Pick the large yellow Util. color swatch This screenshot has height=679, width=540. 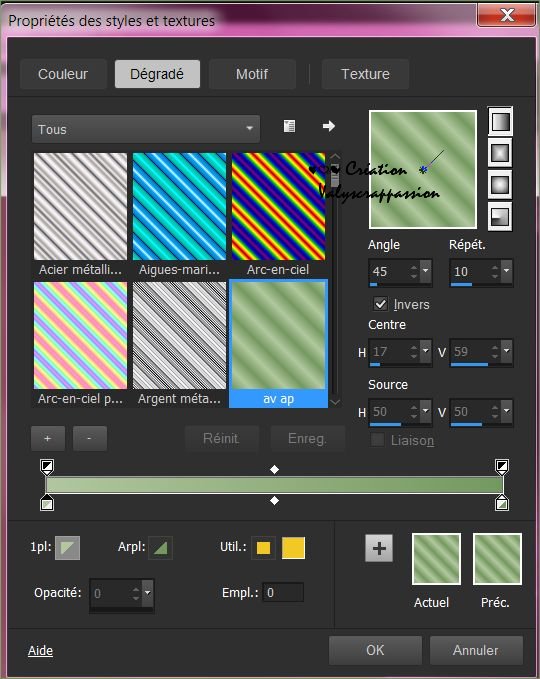[x=293, y=548]
